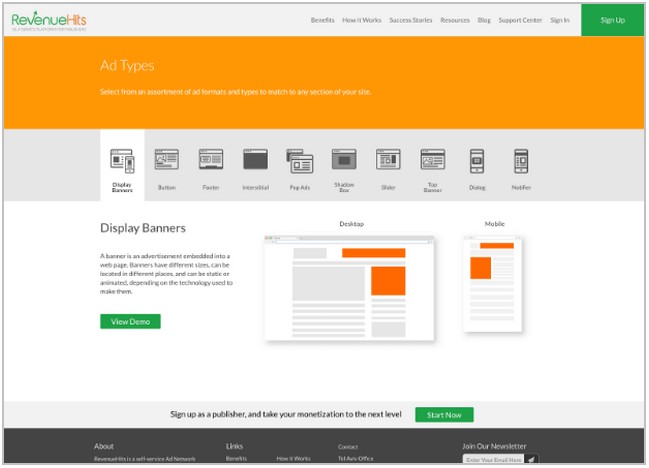Click the About footer heading
The height and width of the screenshot is (468, 649).
click(x=103, y=446)
